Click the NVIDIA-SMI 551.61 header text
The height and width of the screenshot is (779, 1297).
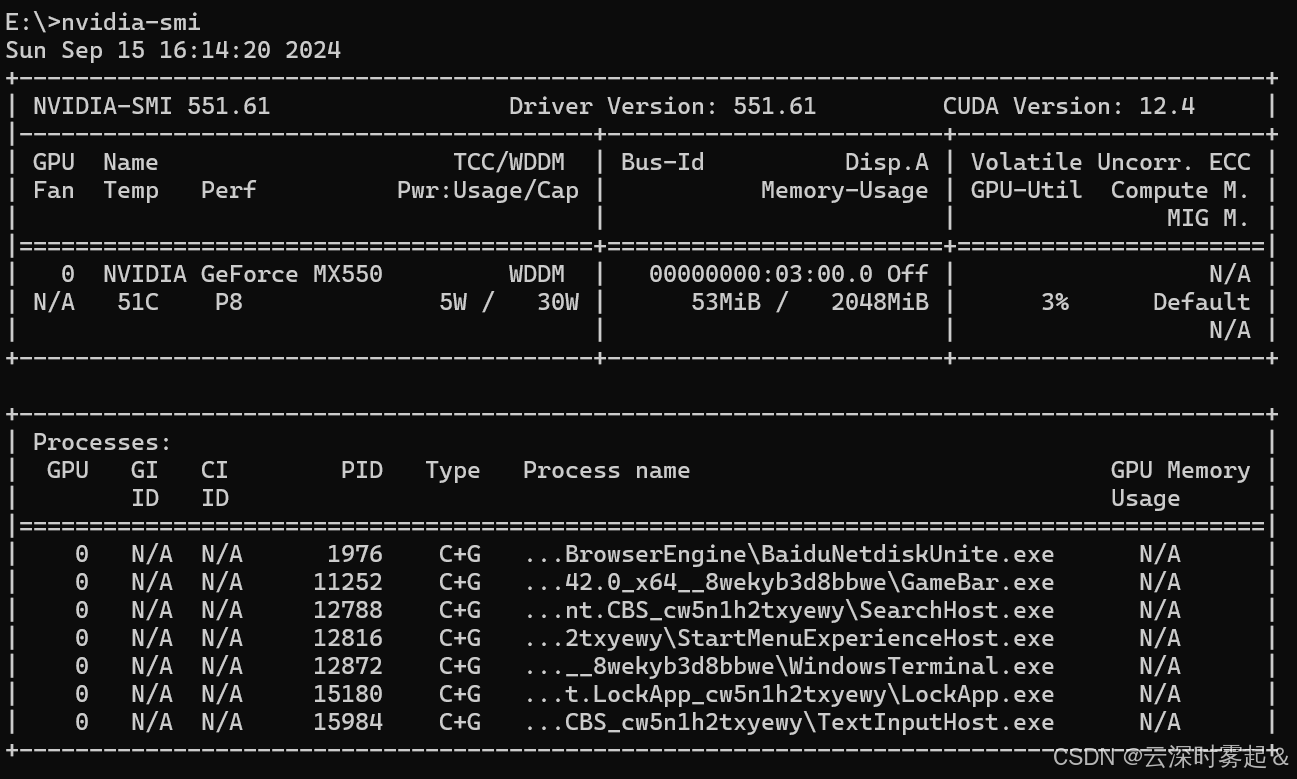click(151, 106)
